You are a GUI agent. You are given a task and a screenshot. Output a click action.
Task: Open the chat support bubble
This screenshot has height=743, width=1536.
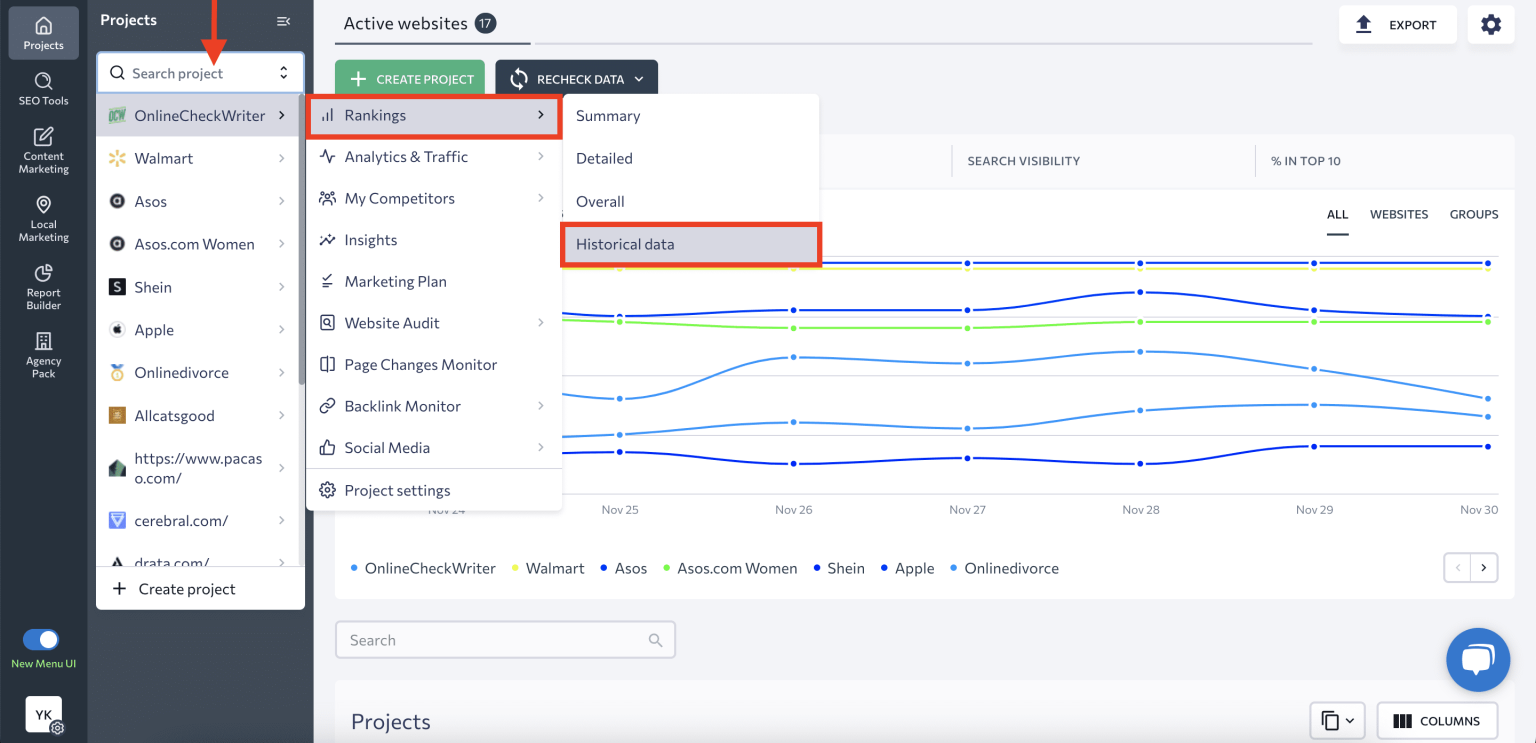pyautogui.click(x=1478, y=660)
